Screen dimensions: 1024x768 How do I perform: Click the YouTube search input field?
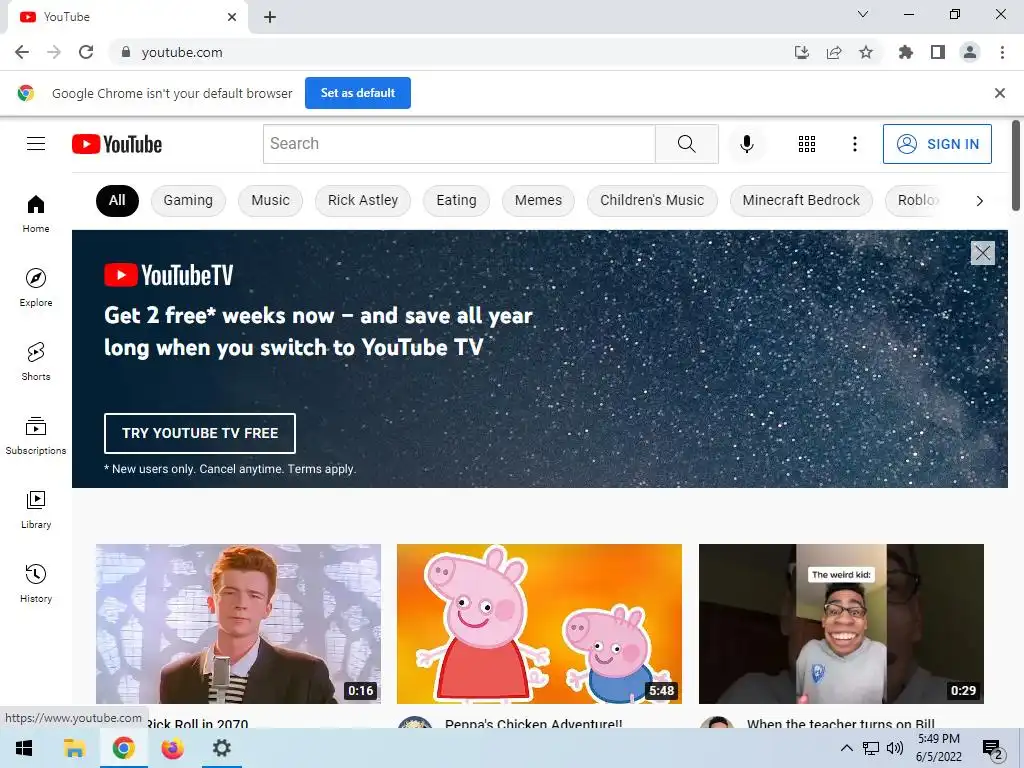coord(459,144)
